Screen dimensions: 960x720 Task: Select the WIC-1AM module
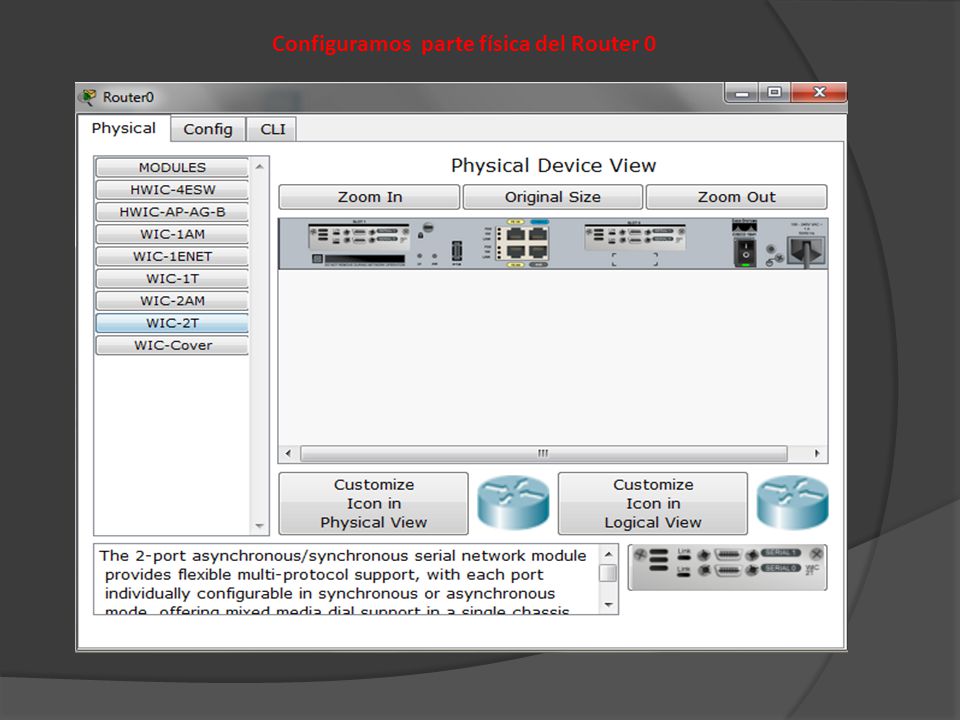[x=172, y=234]
